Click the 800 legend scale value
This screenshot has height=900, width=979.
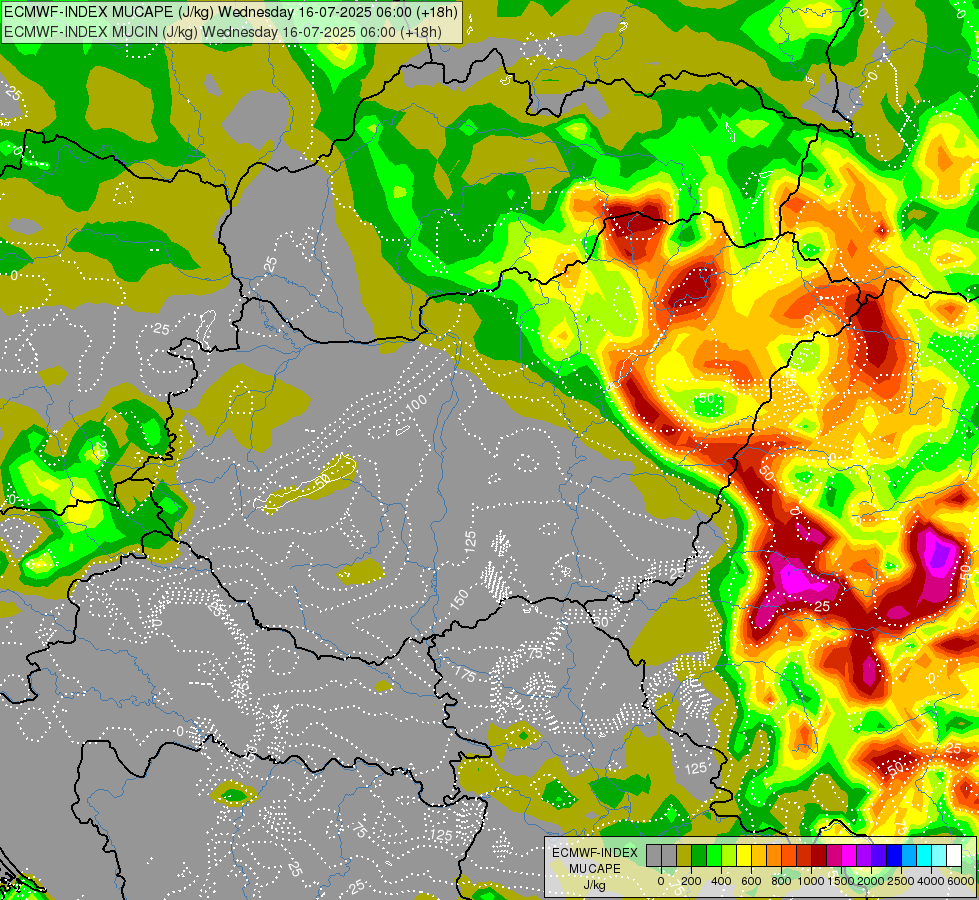781,881
